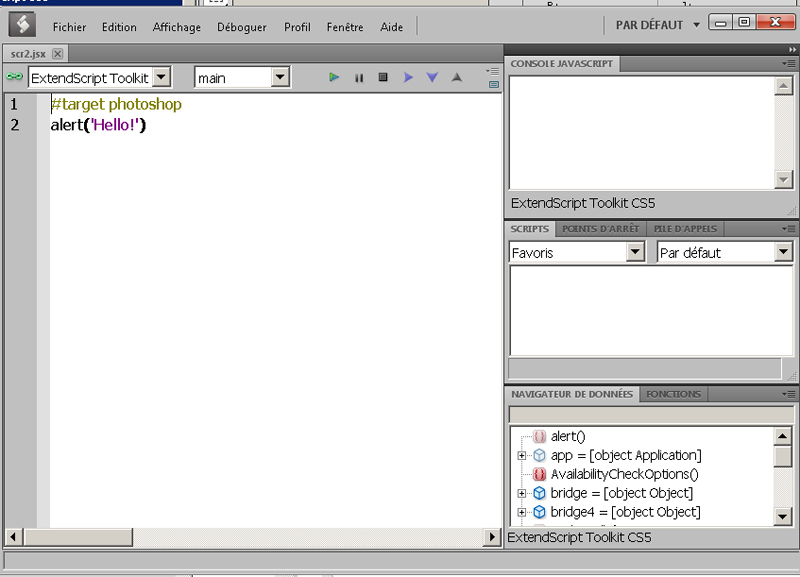The width and height of the screenshot is (800, 577).
Task: Stop script execution
Action: point(383,77)
